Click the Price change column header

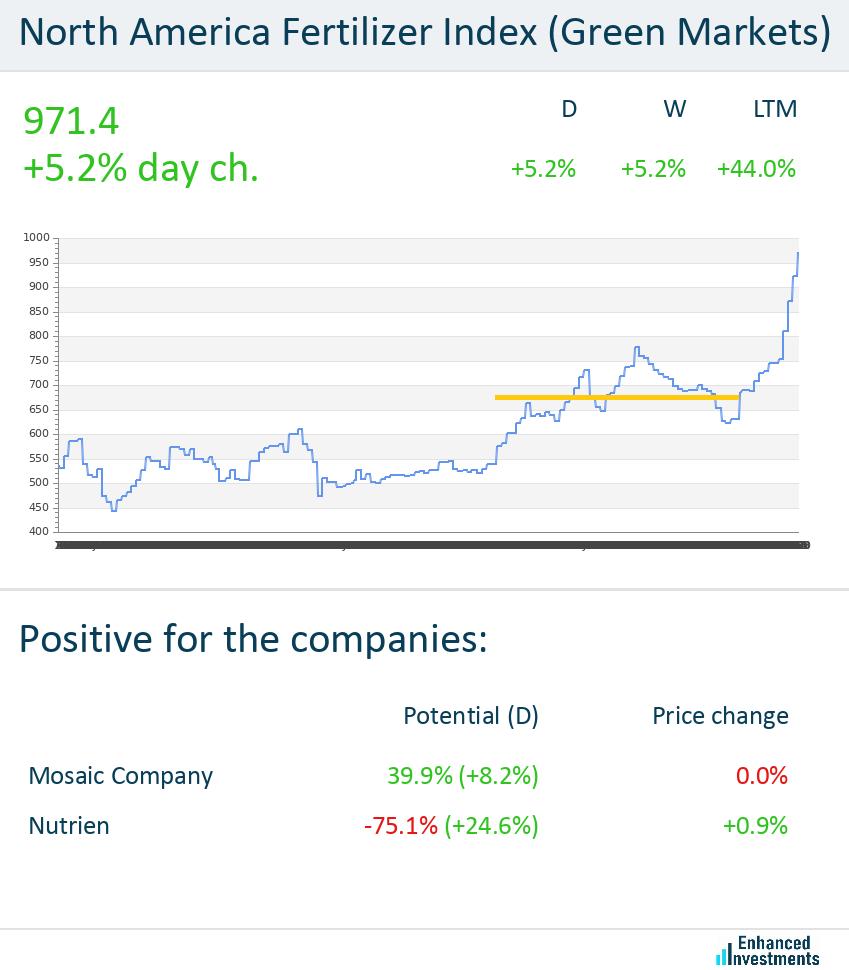pos(720,716)
